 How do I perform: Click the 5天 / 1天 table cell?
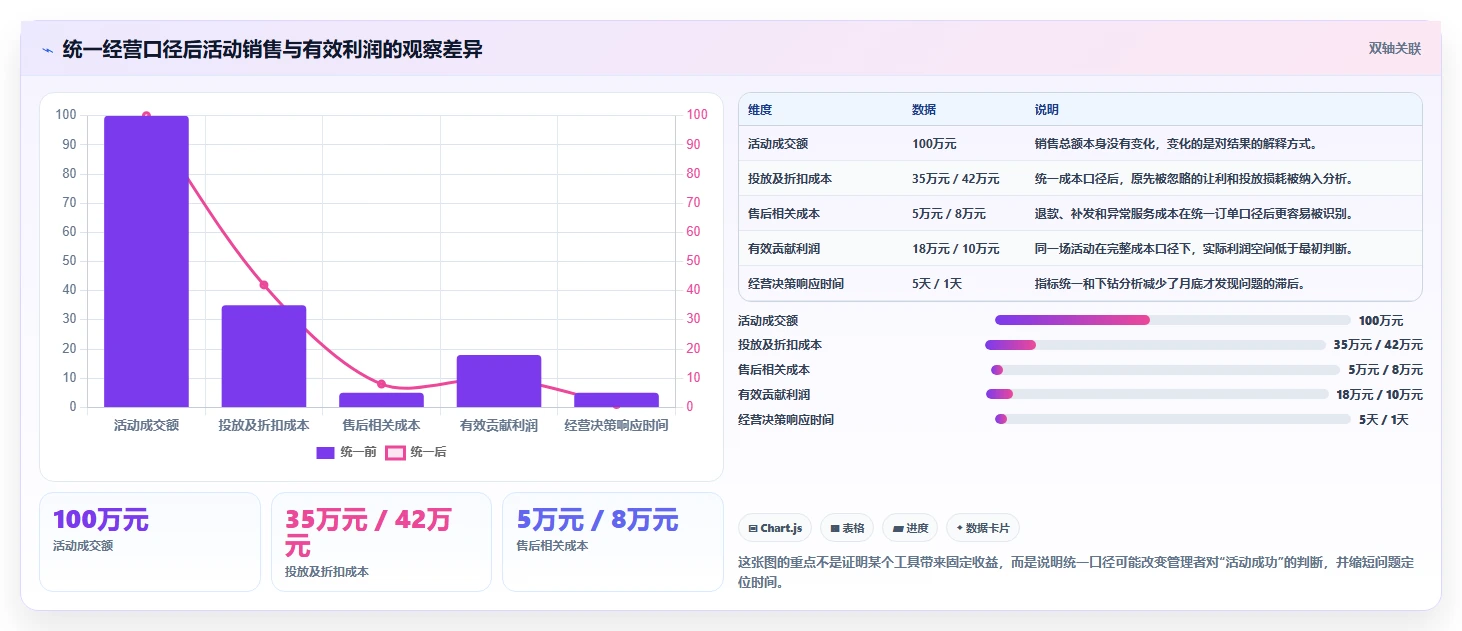pos(937,284)
